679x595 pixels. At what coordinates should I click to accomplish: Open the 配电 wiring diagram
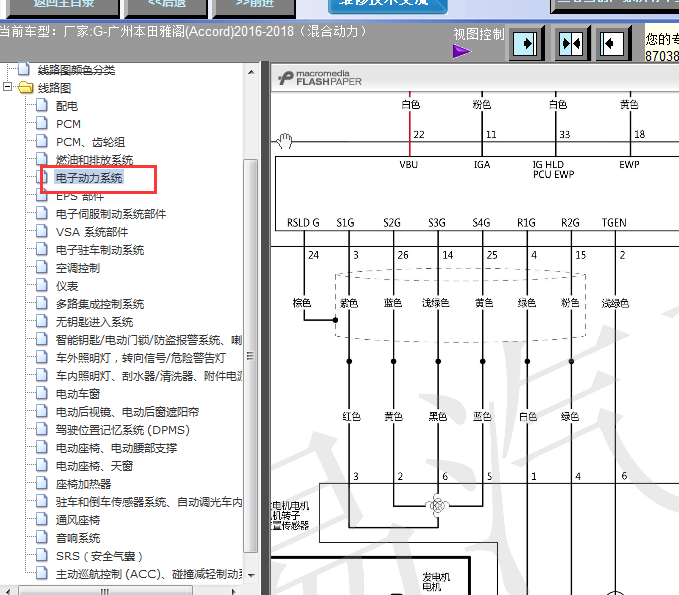click(67, 106)
